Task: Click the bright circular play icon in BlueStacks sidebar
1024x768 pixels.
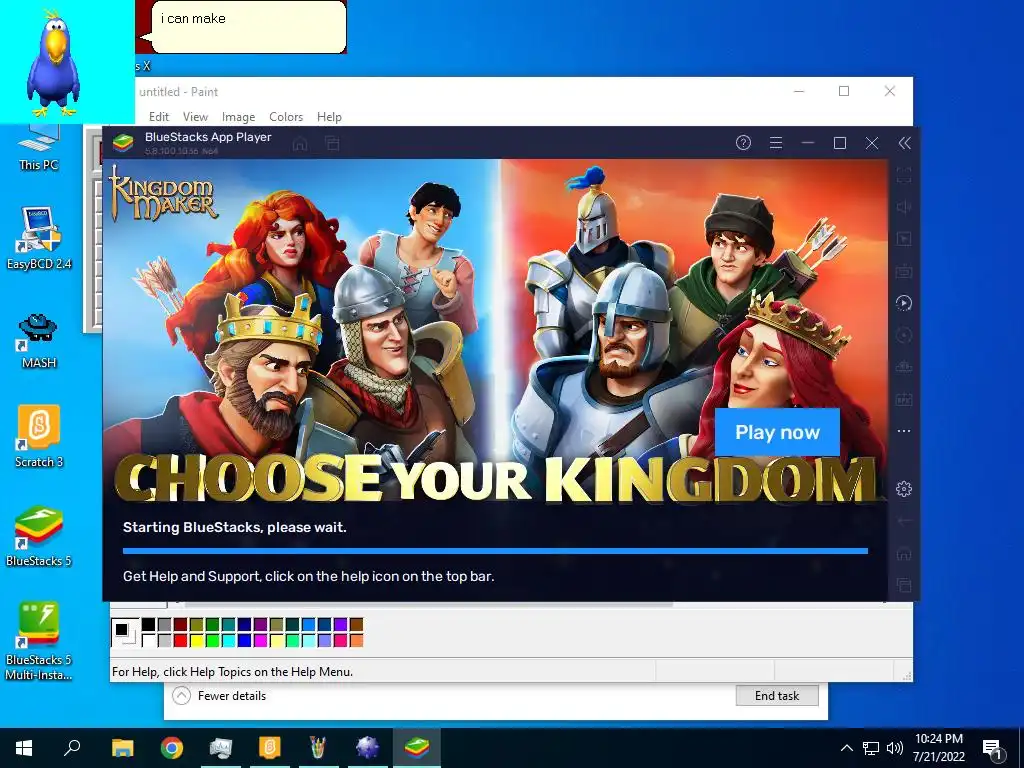Action: (904, 303)
